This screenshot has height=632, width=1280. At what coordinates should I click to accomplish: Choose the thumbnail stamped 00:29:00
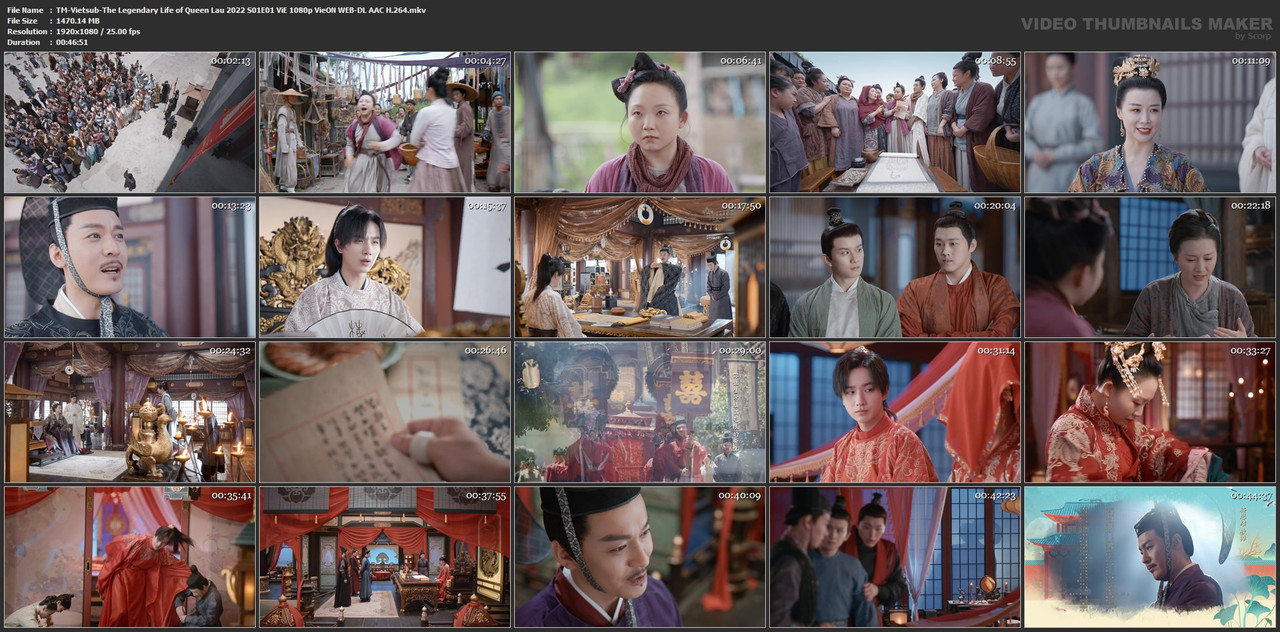point(640,412)
